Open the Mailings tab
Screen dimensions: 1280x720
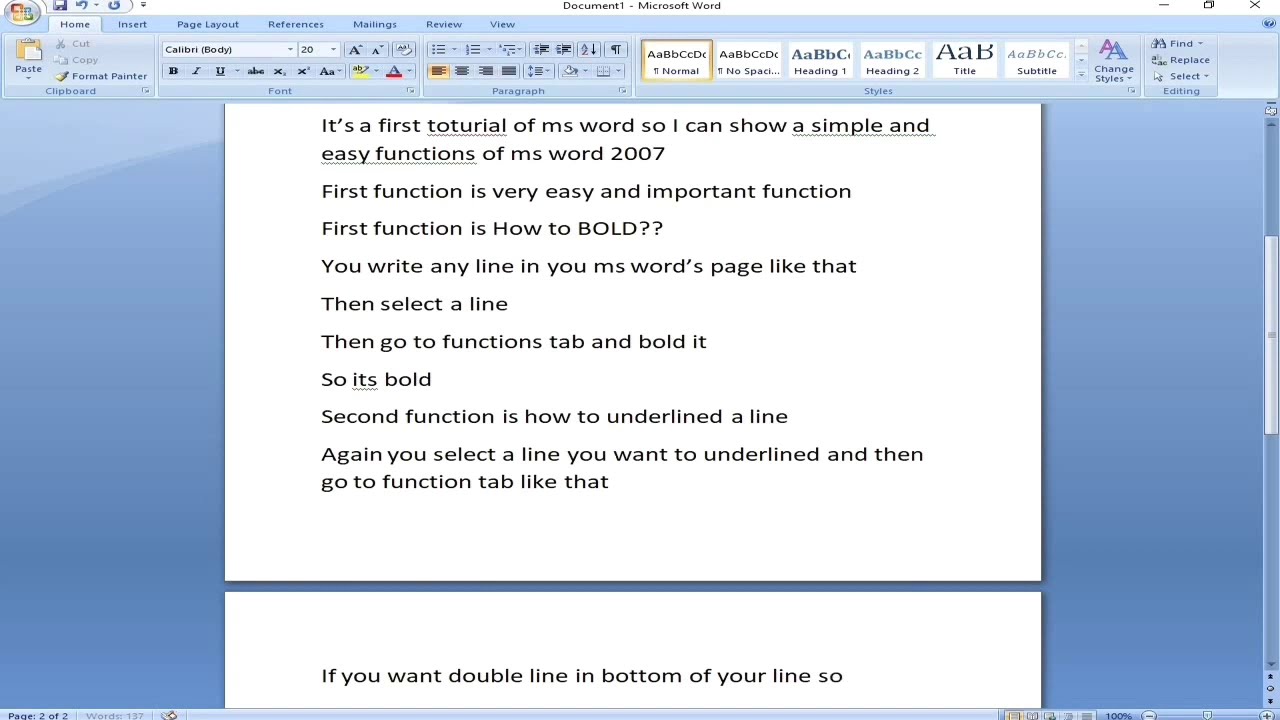[x=375, y=24]
